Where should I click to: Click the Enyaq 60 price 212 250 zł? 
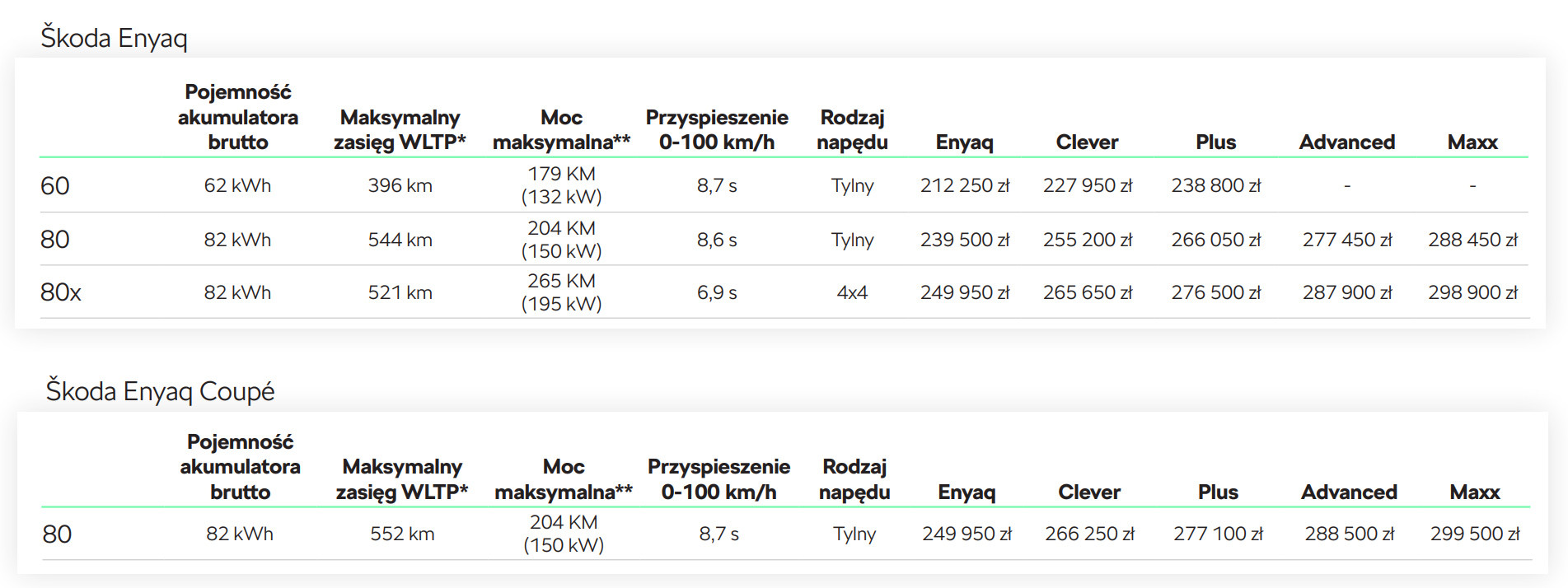[x=964, y=186]
